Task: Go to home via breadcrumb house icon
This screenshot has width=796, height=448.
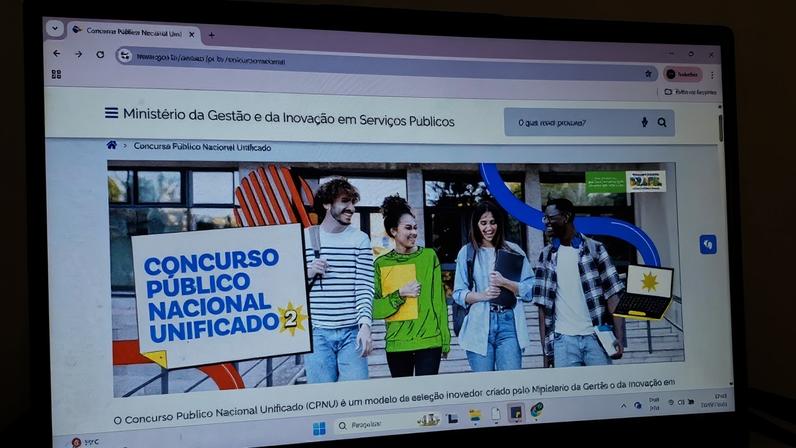Action: click(112, 145)
